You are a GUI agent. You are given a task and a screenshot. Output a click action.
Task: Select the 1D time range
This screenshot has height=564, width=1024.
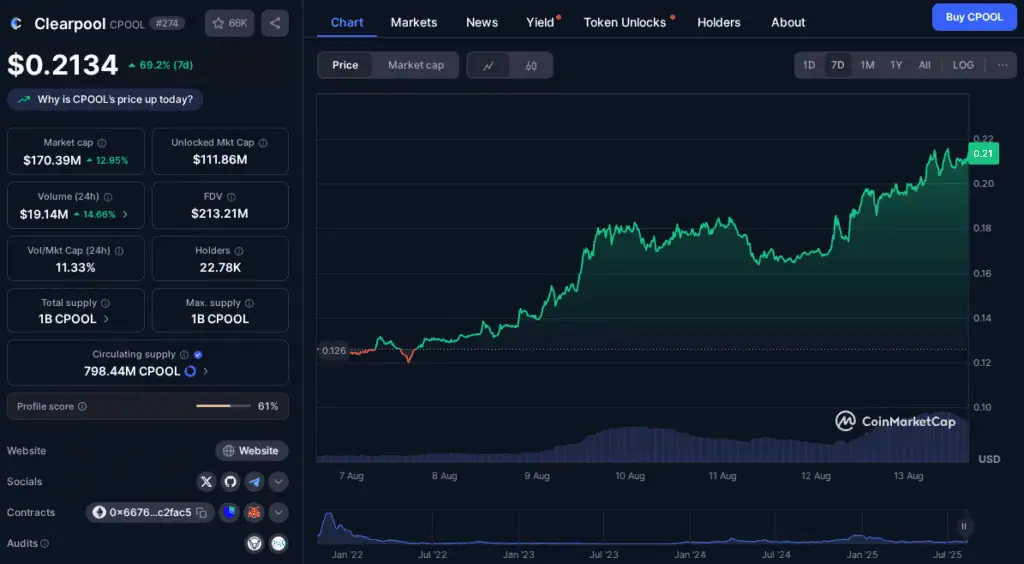click(x=808, y=65)
